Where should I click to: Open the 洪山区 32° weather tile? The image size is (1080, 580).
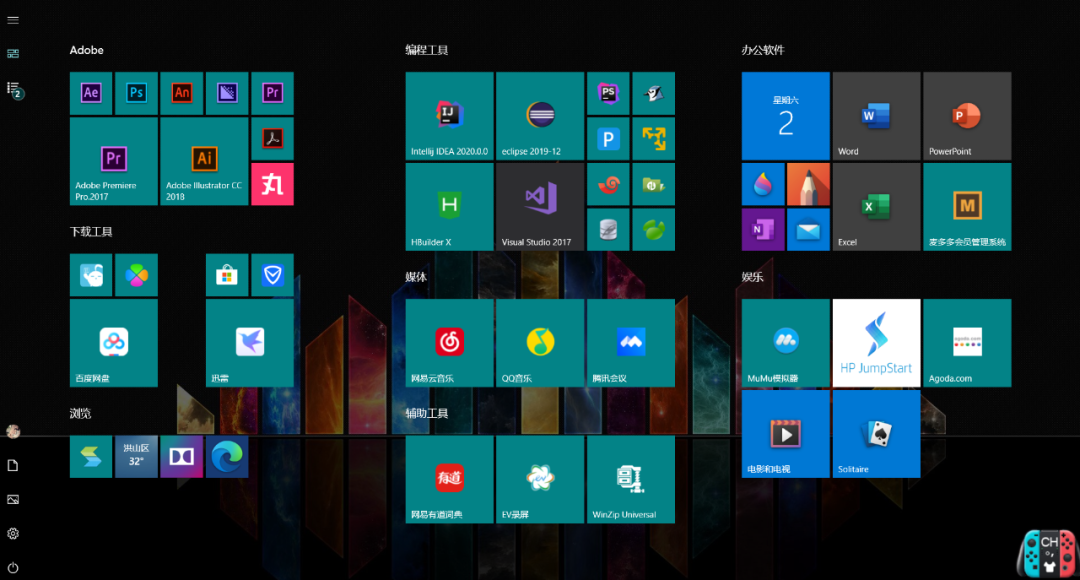click(136, 457)
